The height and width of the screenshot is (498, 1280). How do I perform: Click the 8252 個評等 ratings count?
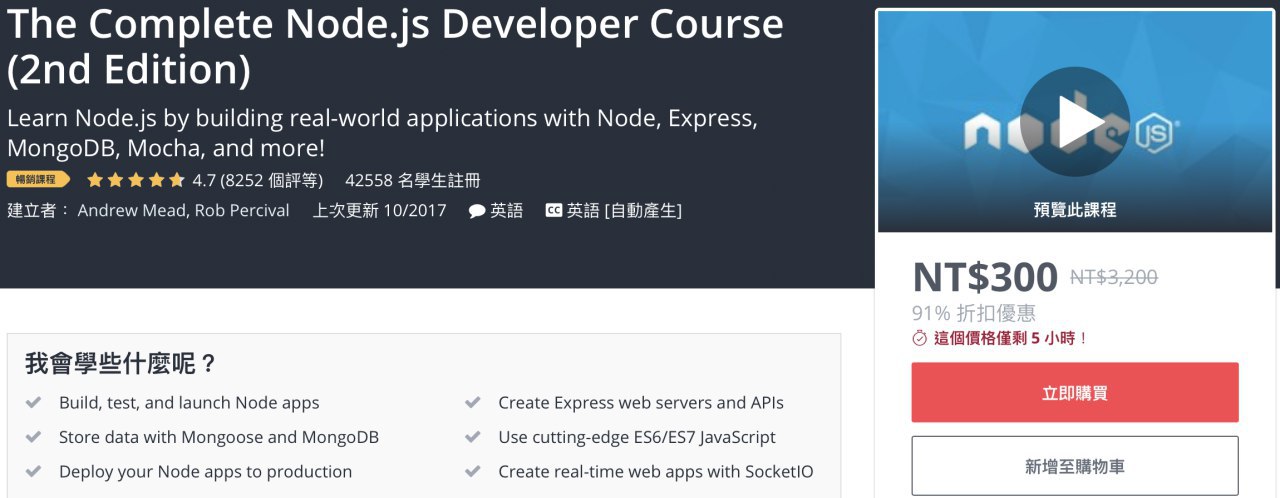point(272,180)
